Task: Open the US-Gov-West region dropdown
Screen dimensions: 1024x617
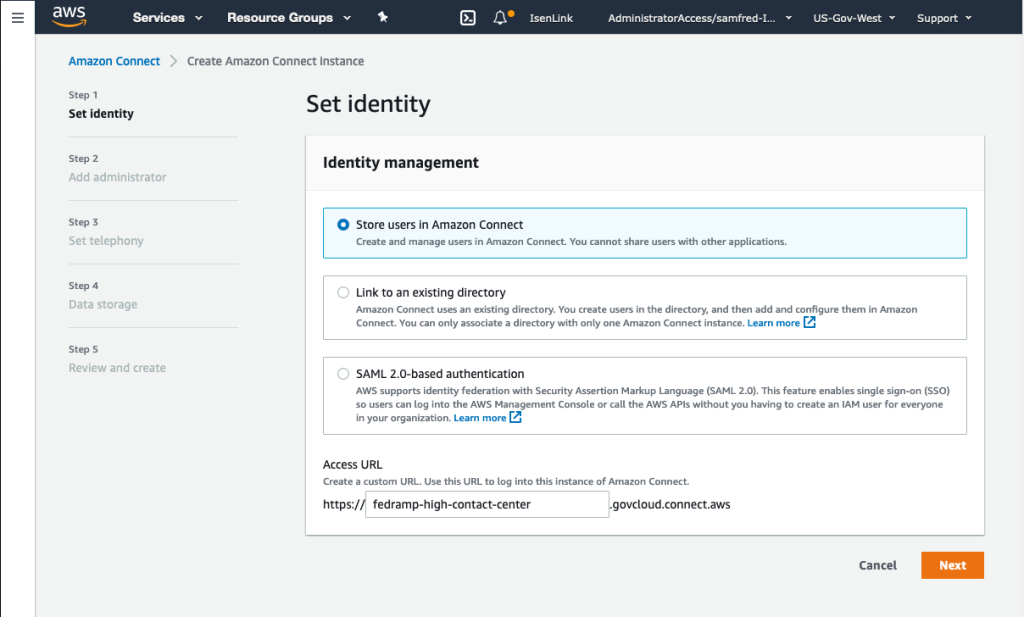Action: click(853, 17)
